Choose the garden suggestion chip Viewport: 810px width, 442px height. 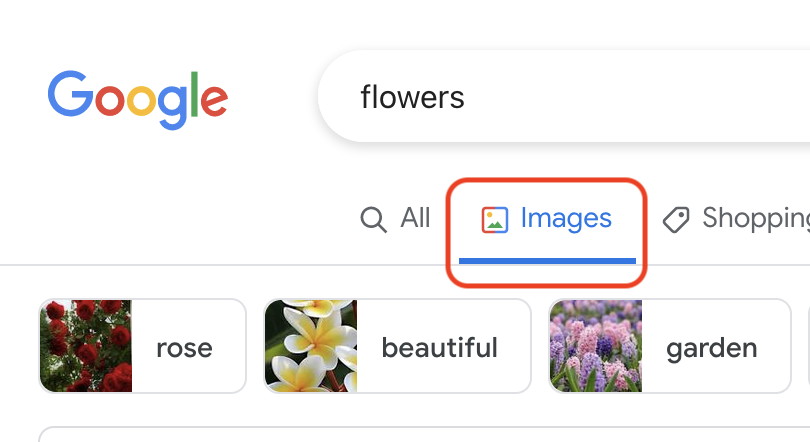point(711,347)
